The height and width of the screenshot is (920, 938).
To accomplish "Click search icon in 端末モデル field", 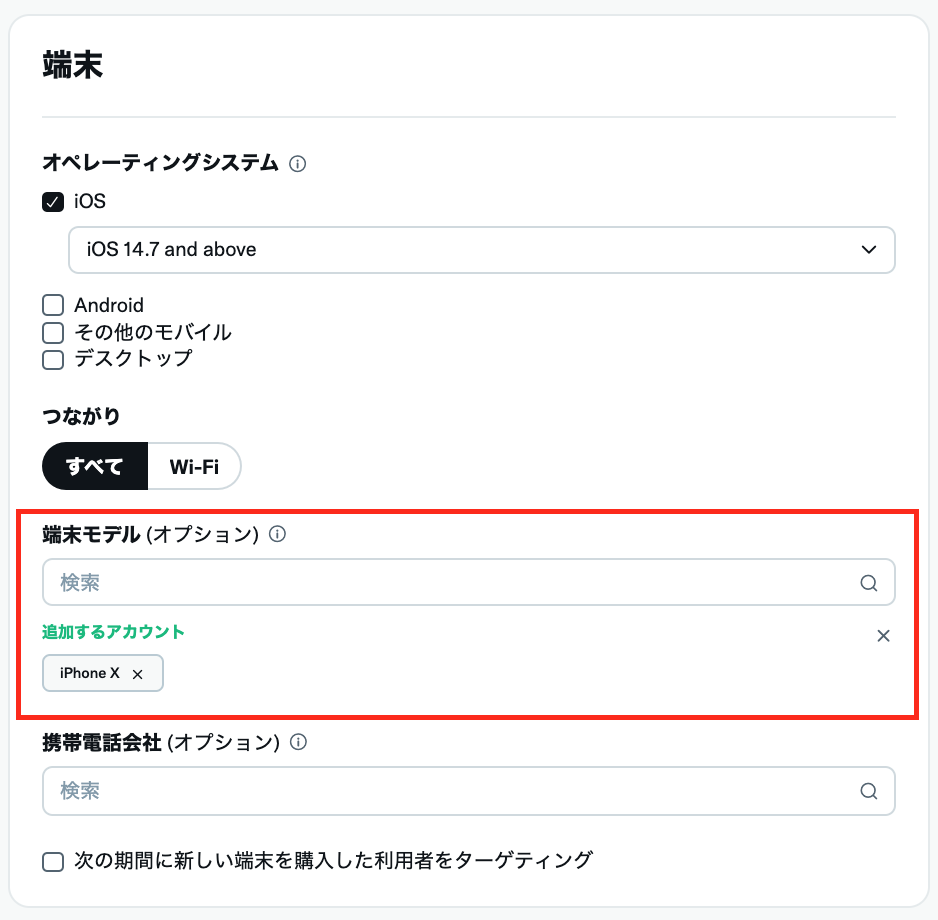I will tap(868, 583).
